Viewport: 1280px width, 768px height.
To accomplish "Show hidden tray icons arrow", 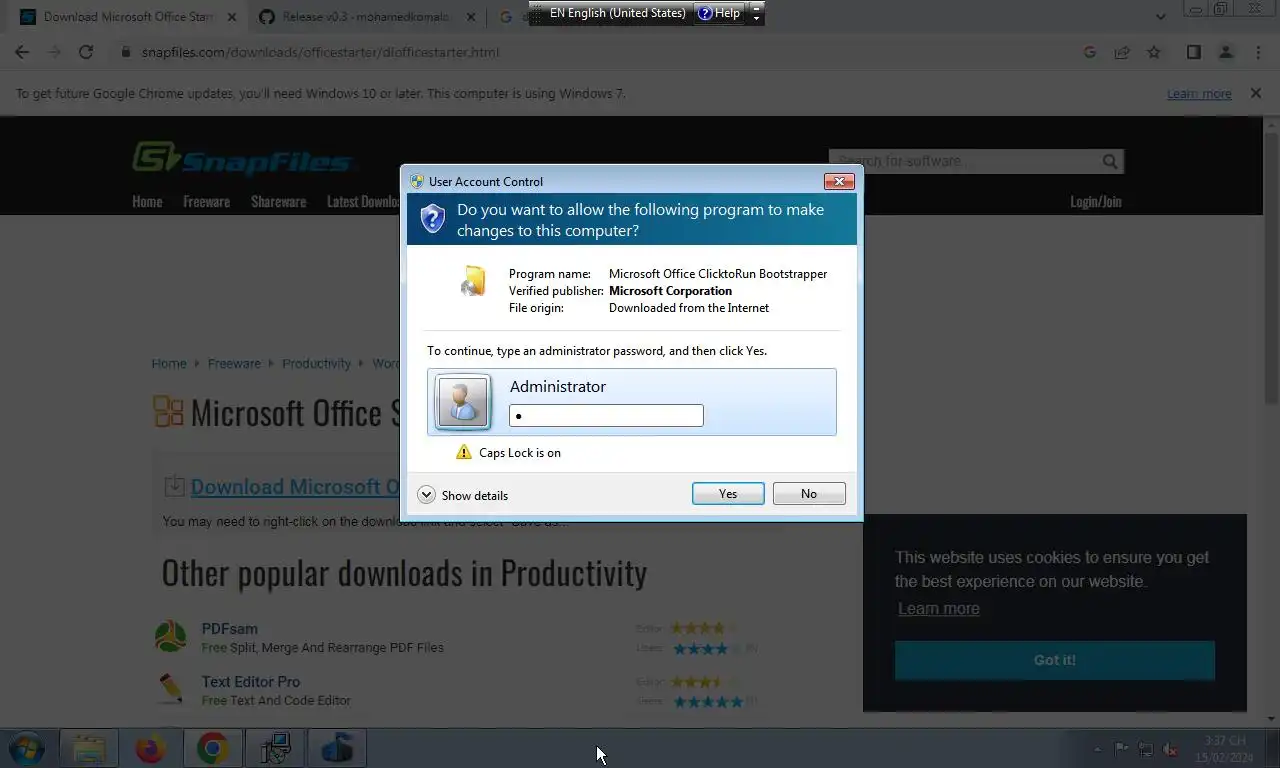I will coord(1097,749).
